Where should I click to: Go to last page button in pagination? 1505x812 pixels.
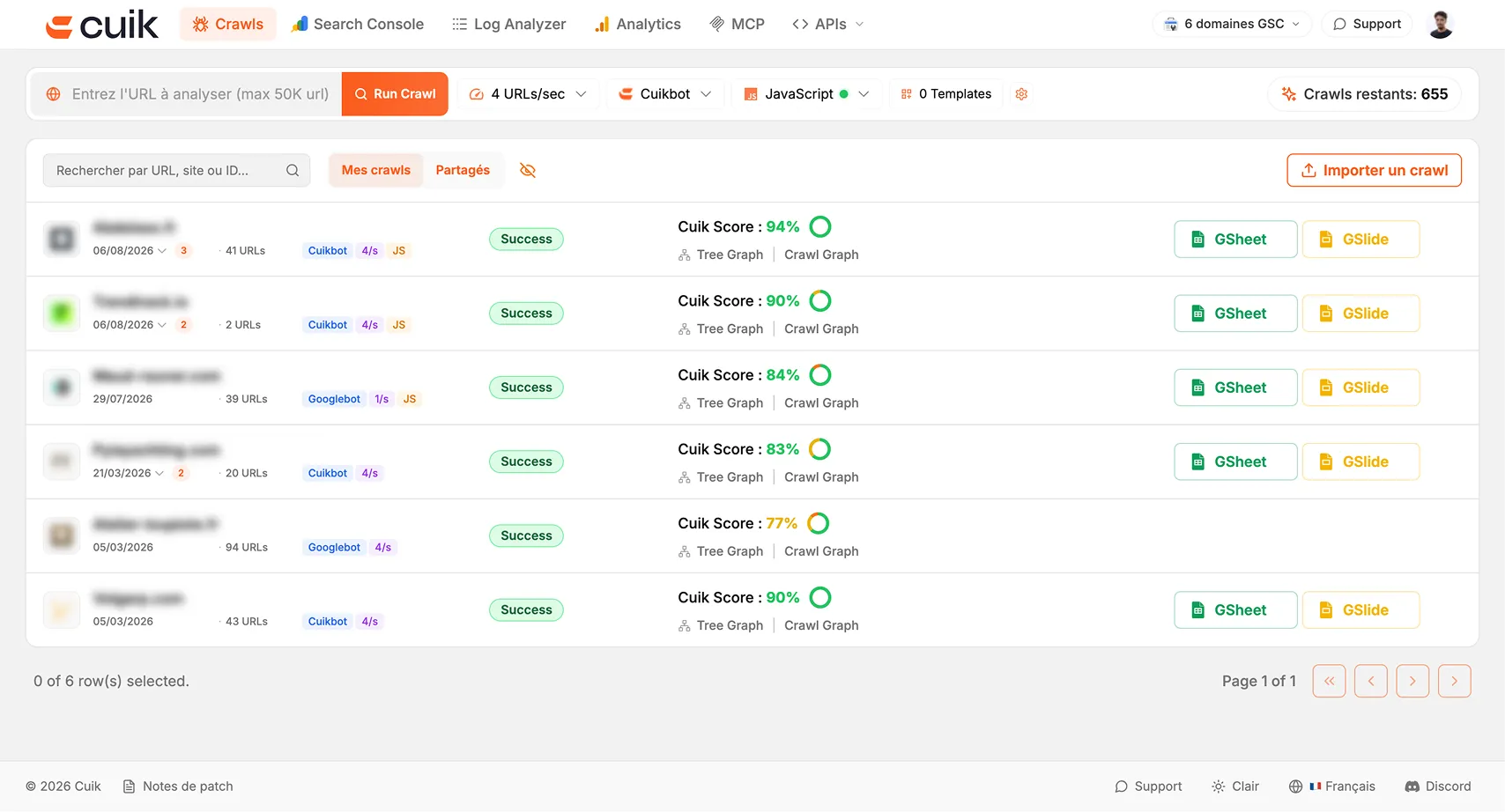1455,681
